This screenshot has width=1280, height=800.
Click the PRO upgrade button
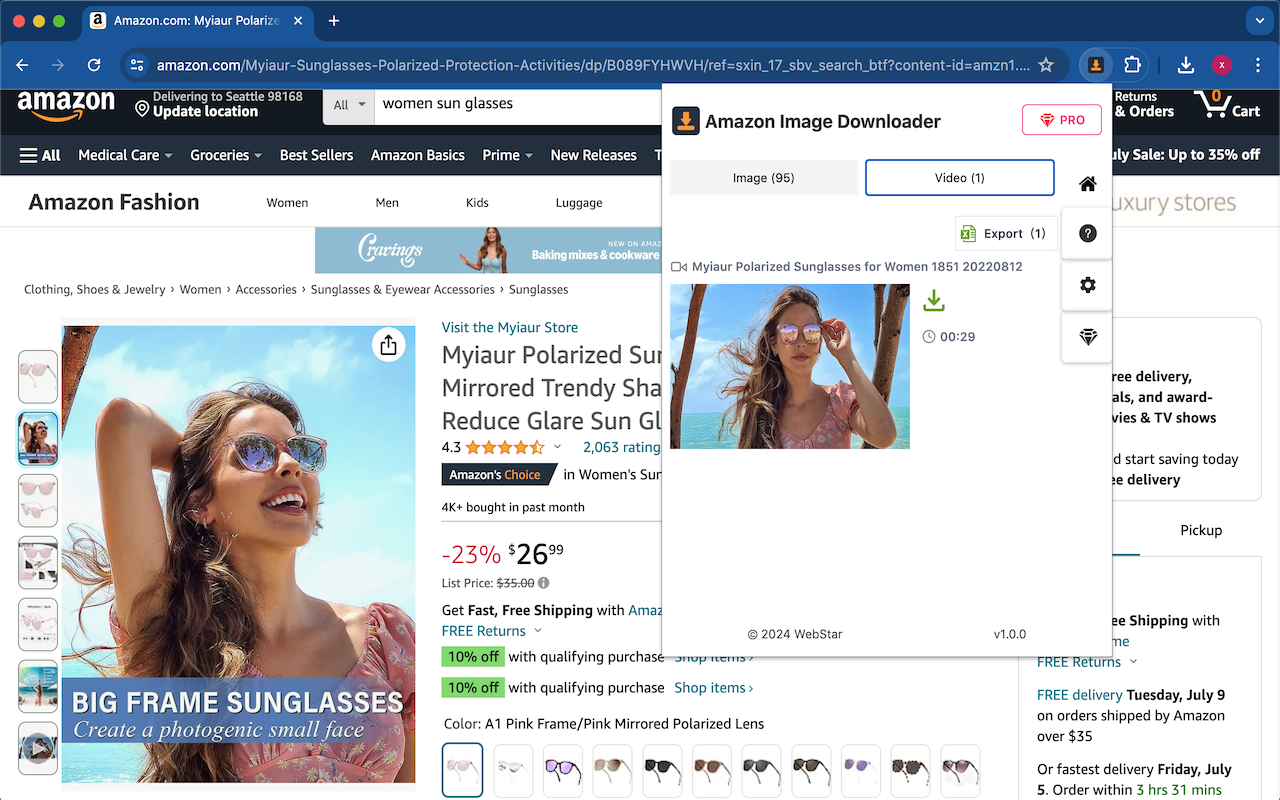point(1062,120)
